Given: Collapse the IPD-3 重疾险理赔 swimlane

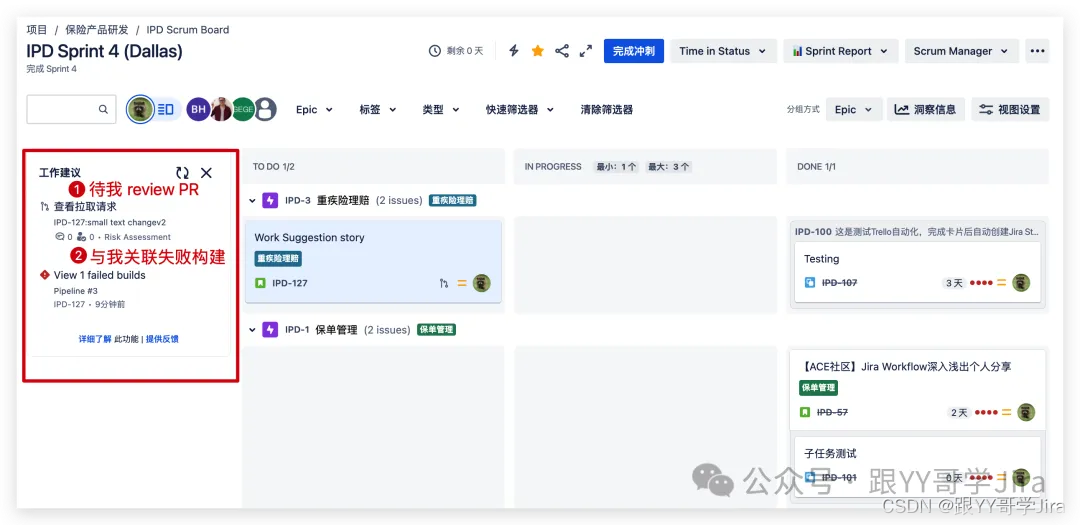Looking at the screenshot, I should pyautogui.click(x=252, y=200).
